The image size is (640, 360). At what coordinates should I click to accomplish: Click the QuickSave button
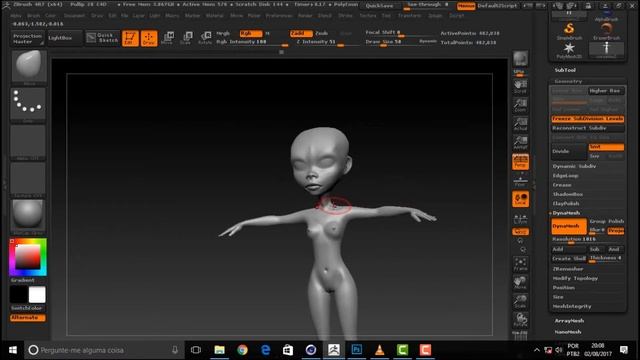pos(379,6)
